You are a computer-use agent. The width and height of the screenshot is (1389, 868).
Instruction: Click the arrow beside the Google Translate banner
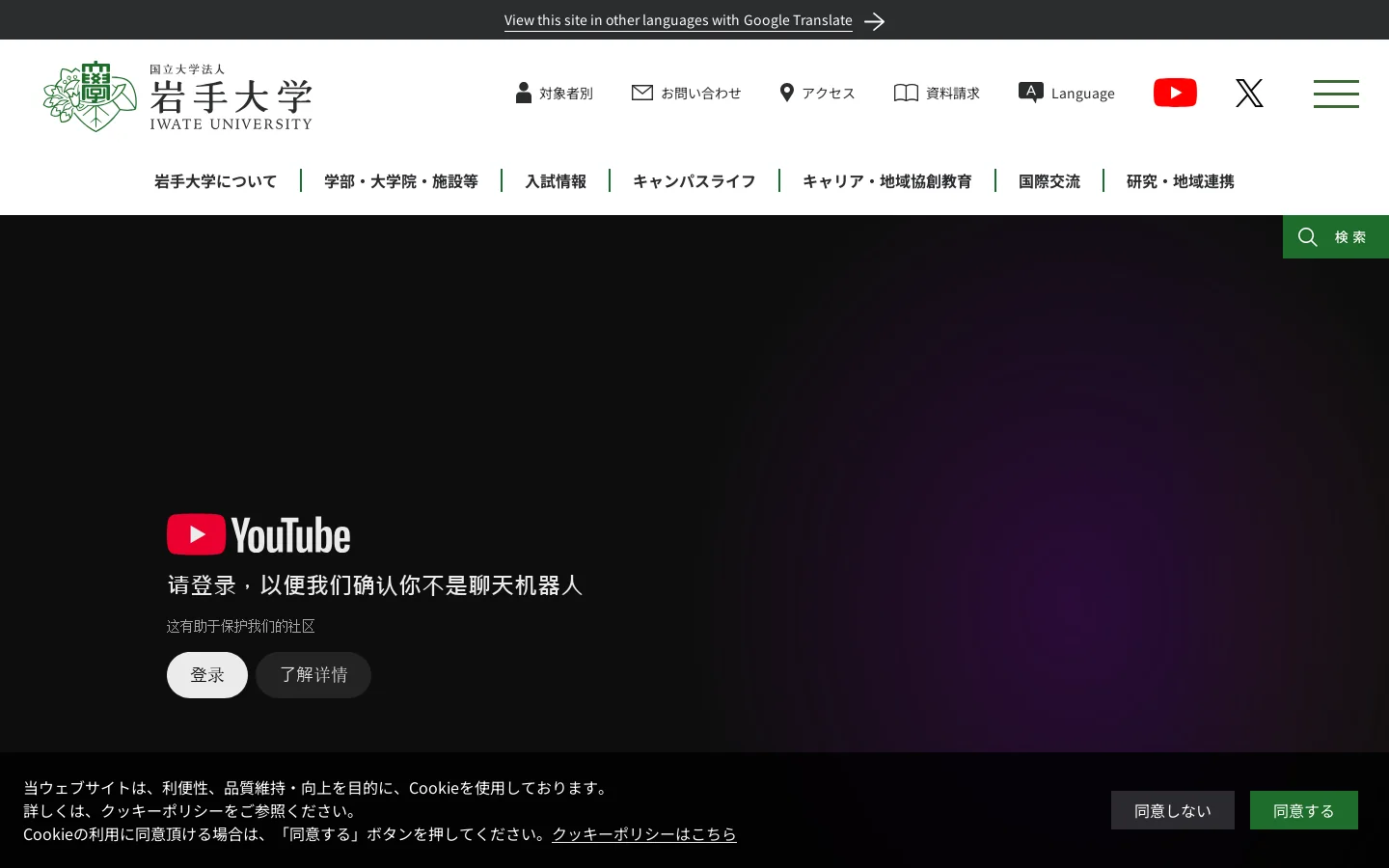click(875, 21)
